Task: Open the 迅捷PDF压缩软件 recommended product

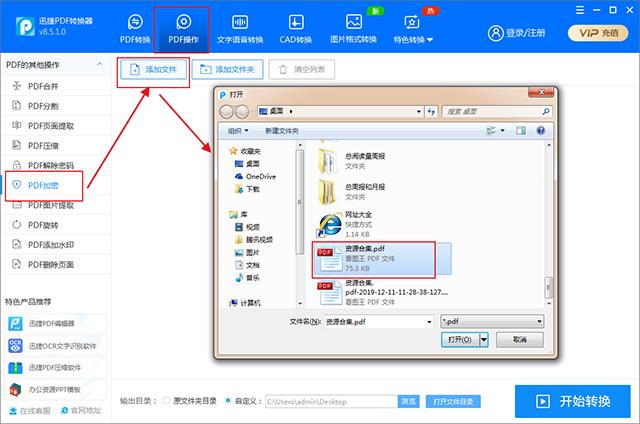Action: click(56, 368)
